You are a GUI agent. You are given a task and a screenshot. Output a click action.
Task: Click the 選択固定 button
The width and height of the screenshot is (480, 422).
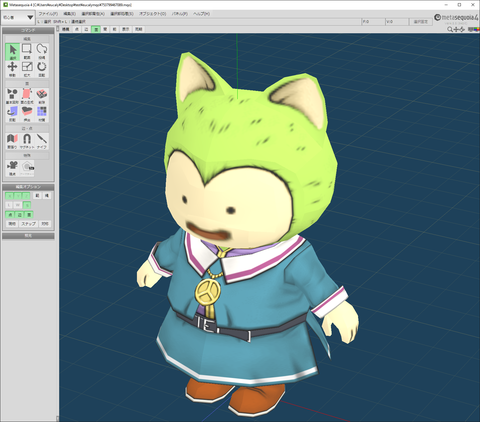421,22
